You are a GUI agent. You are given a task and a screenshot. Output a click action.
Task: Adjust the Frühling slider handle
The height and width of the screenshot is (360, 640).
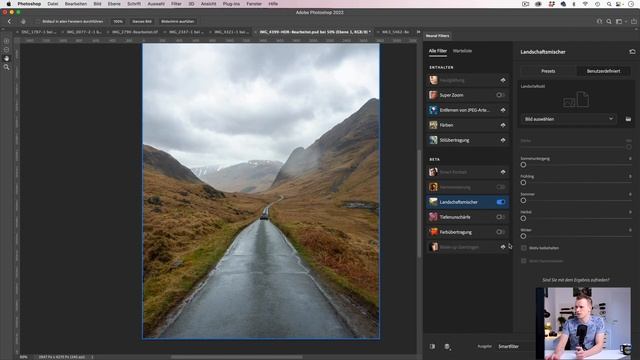pos(523,183)
